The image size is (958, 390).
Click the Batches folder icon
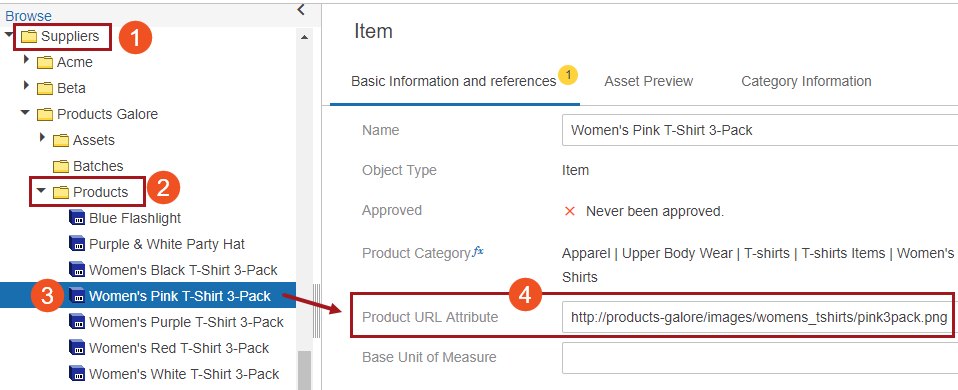pyautogui.click(x=60, y=166)
